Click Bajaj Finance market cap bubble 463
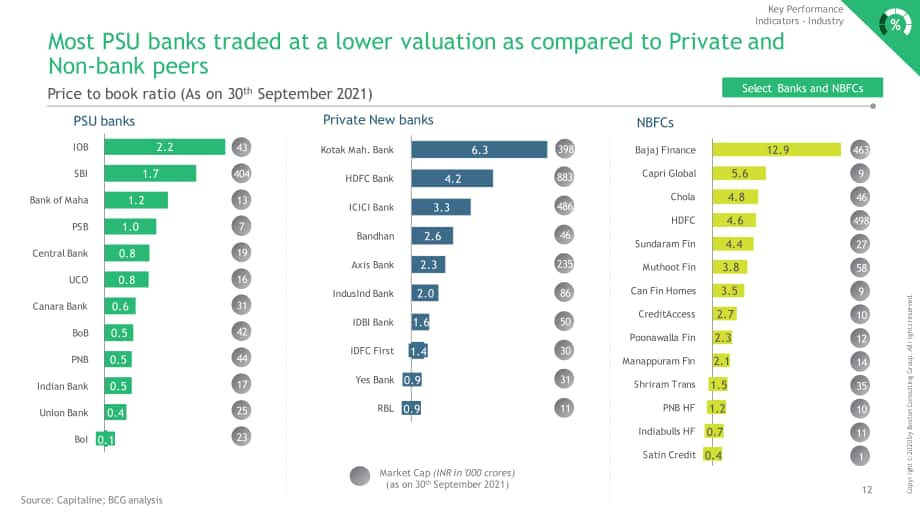The image size is (920, 518). (x=860, y=150)
